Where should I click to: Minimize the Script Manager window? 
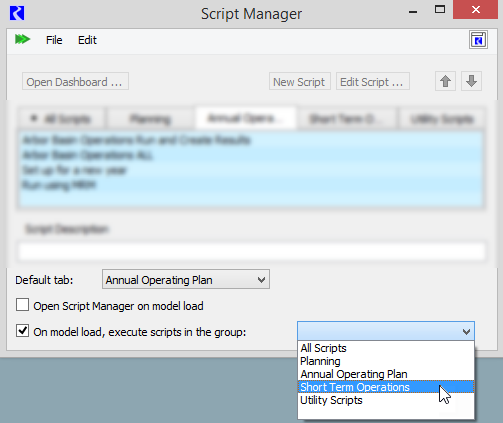[413, 12]
